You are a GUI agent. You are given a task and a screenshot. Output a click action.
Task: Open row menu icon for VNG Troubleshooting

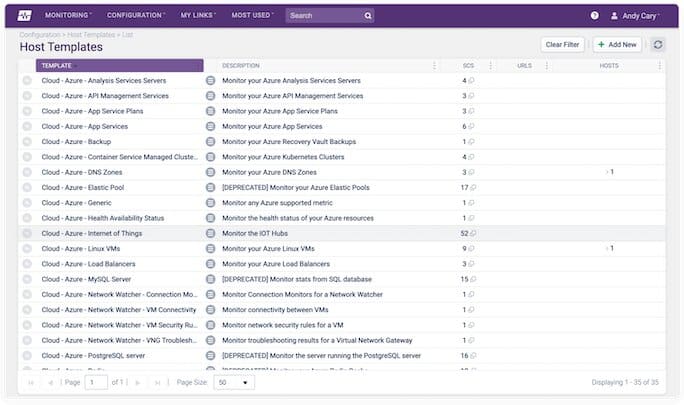(210, 340)
